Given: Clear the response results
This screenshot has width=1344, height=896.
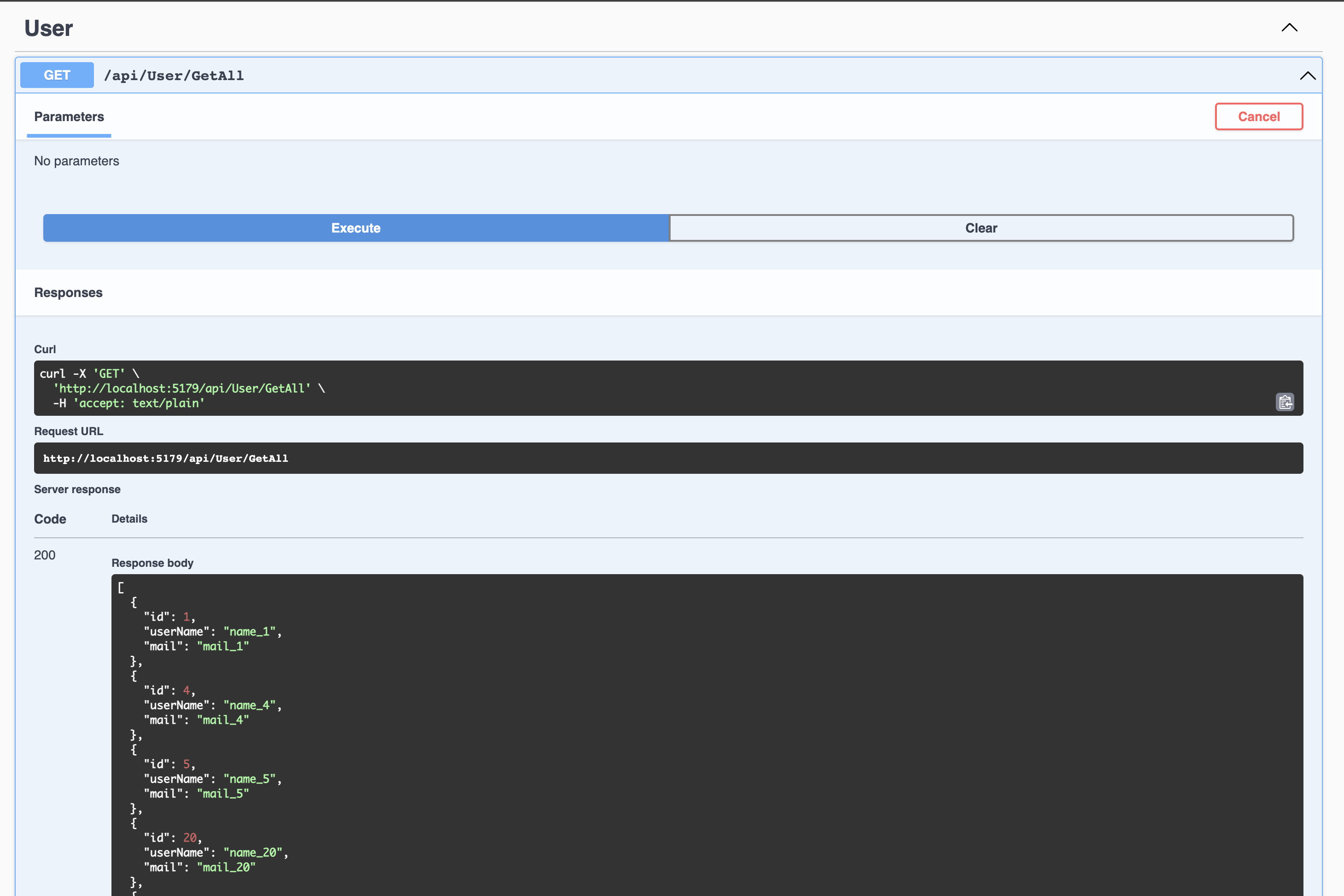Looking at the screenshot, I should coord(981,228).
